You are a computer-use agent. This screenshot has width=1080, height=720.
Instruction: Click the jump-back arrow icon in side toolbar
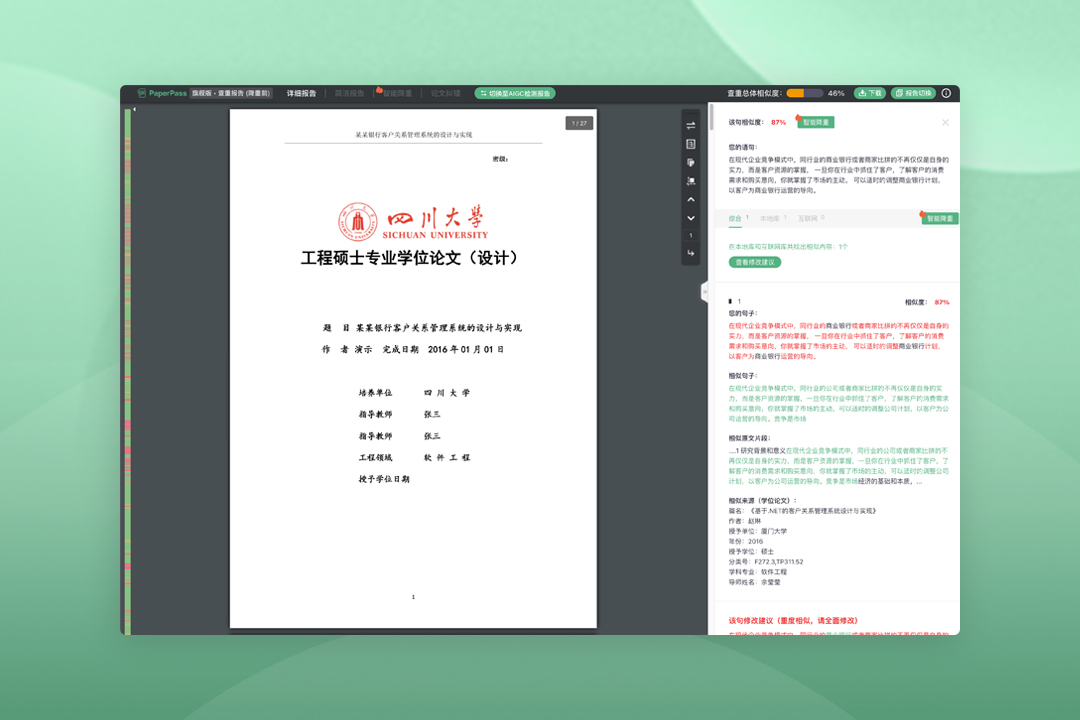pyautogui.click(x=690, y=253)
